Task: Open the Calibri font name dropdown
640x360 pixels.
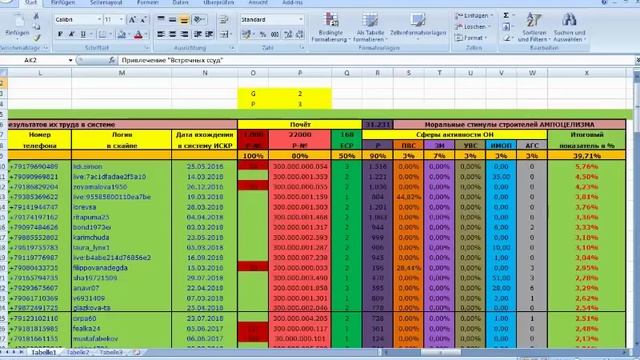Action: pyautogui.click(x=99, y=20)
